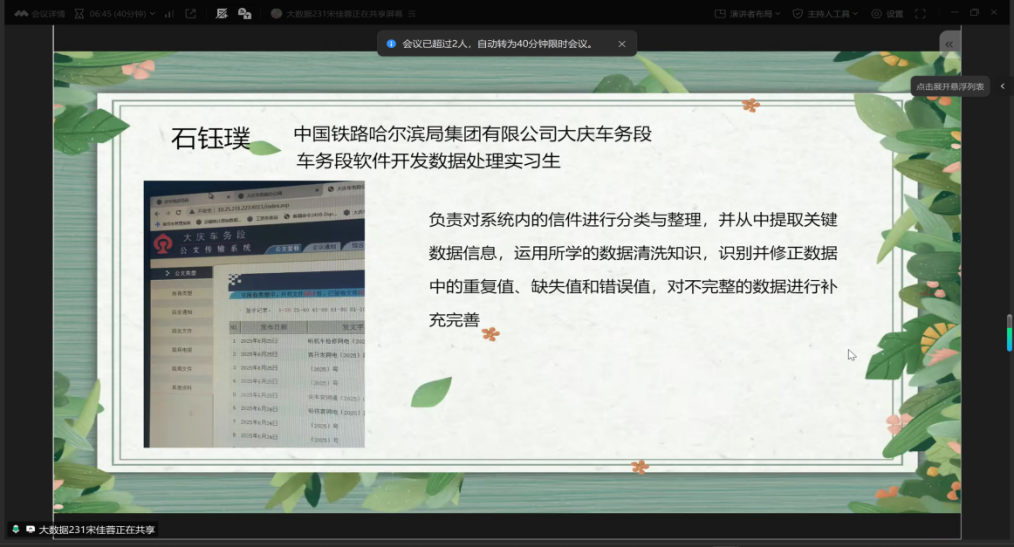Click the screen share icon beside sharer name

pyautogui.click(x=30, y=529)
